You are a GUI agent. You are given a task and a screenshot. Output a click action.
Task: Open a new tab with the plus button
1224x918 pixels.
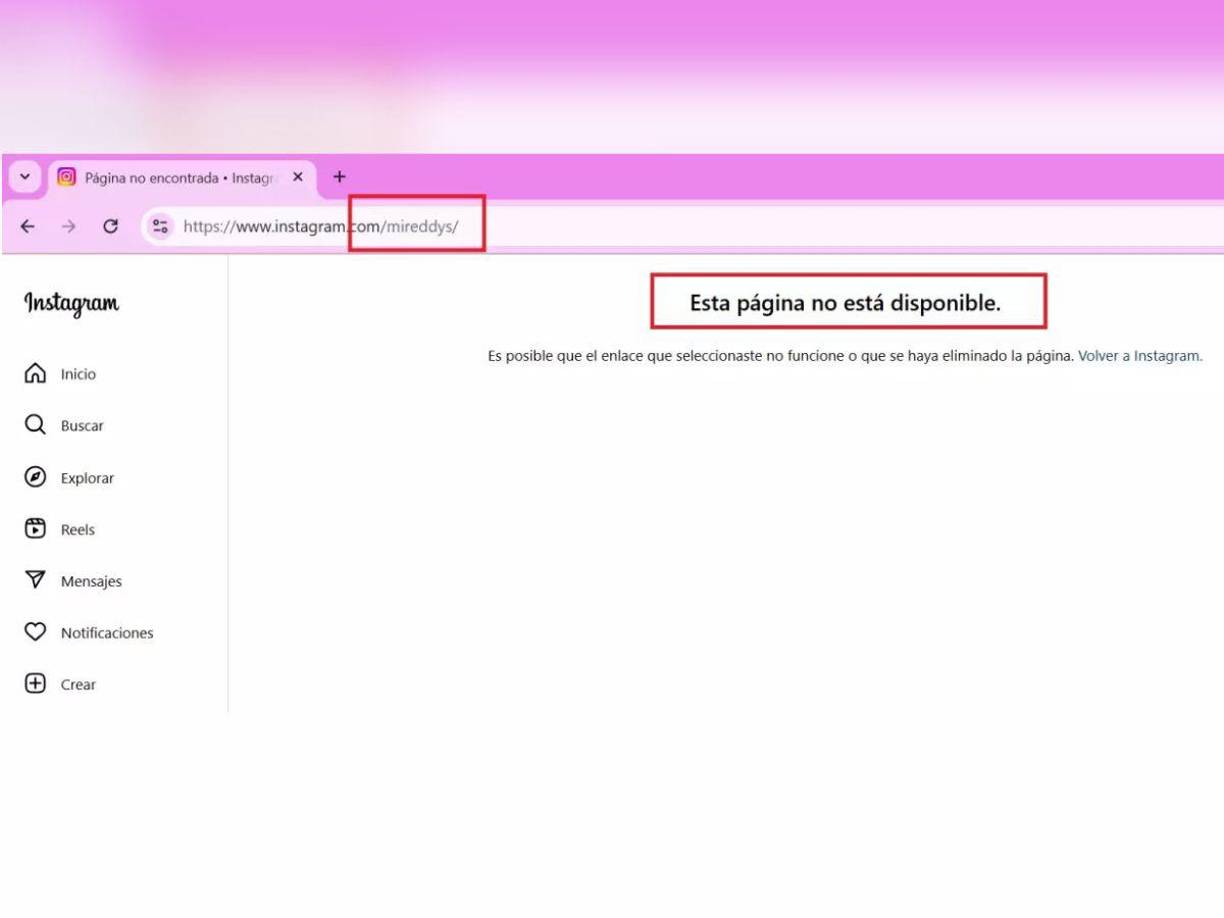[339, 177]
